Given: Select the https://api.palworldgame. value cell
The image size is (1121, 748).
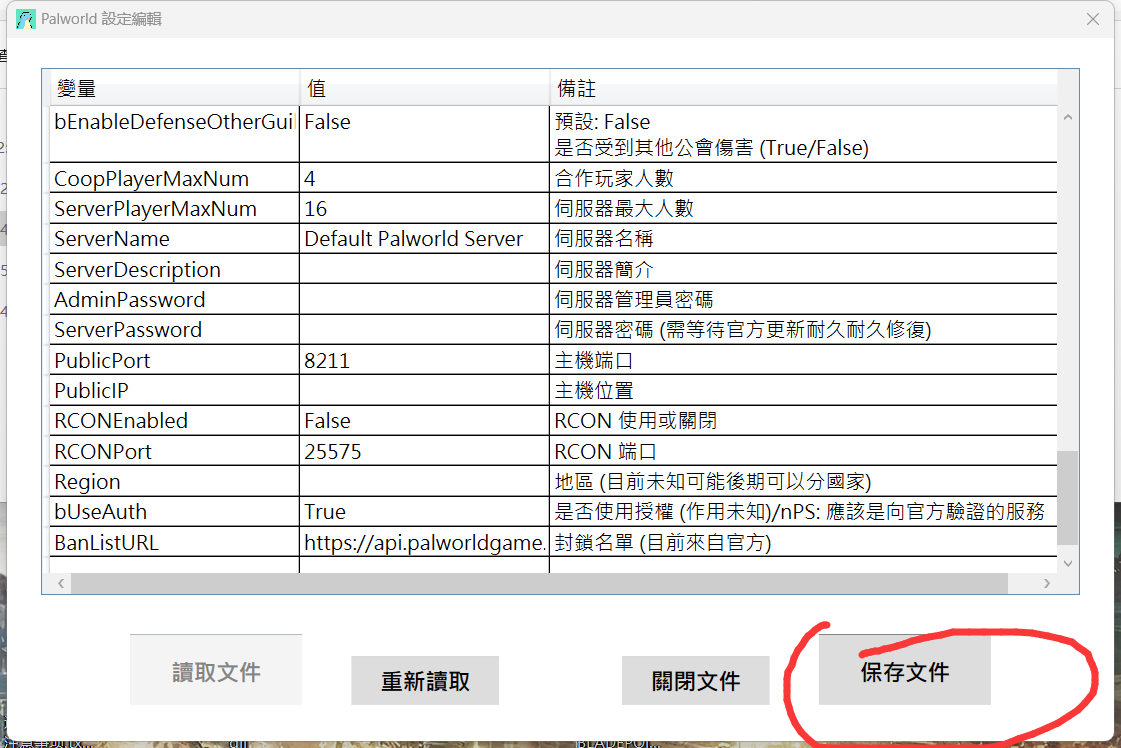Looking at the screenshot, I should (x=425, y=542).
